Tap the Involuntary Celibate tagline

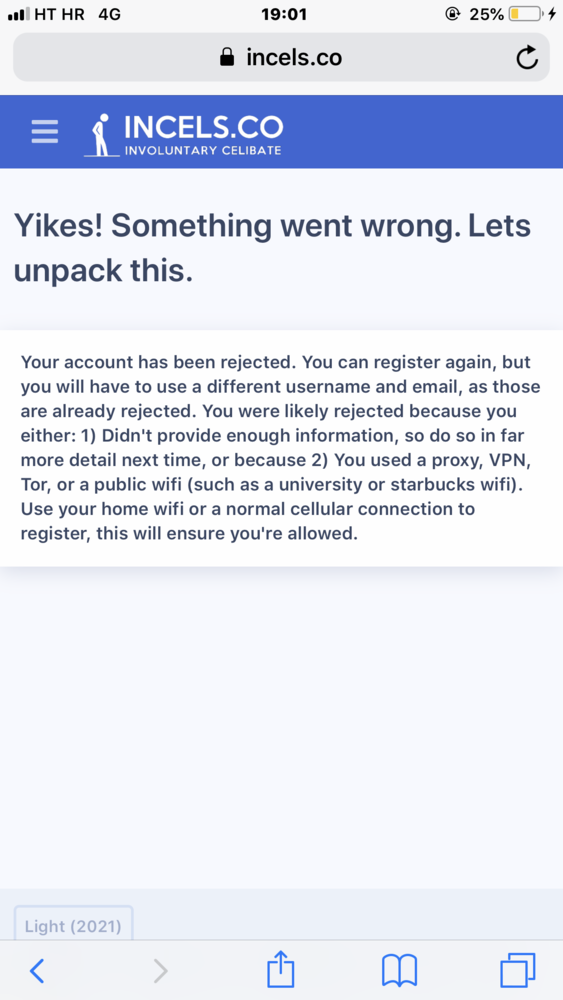203,151
